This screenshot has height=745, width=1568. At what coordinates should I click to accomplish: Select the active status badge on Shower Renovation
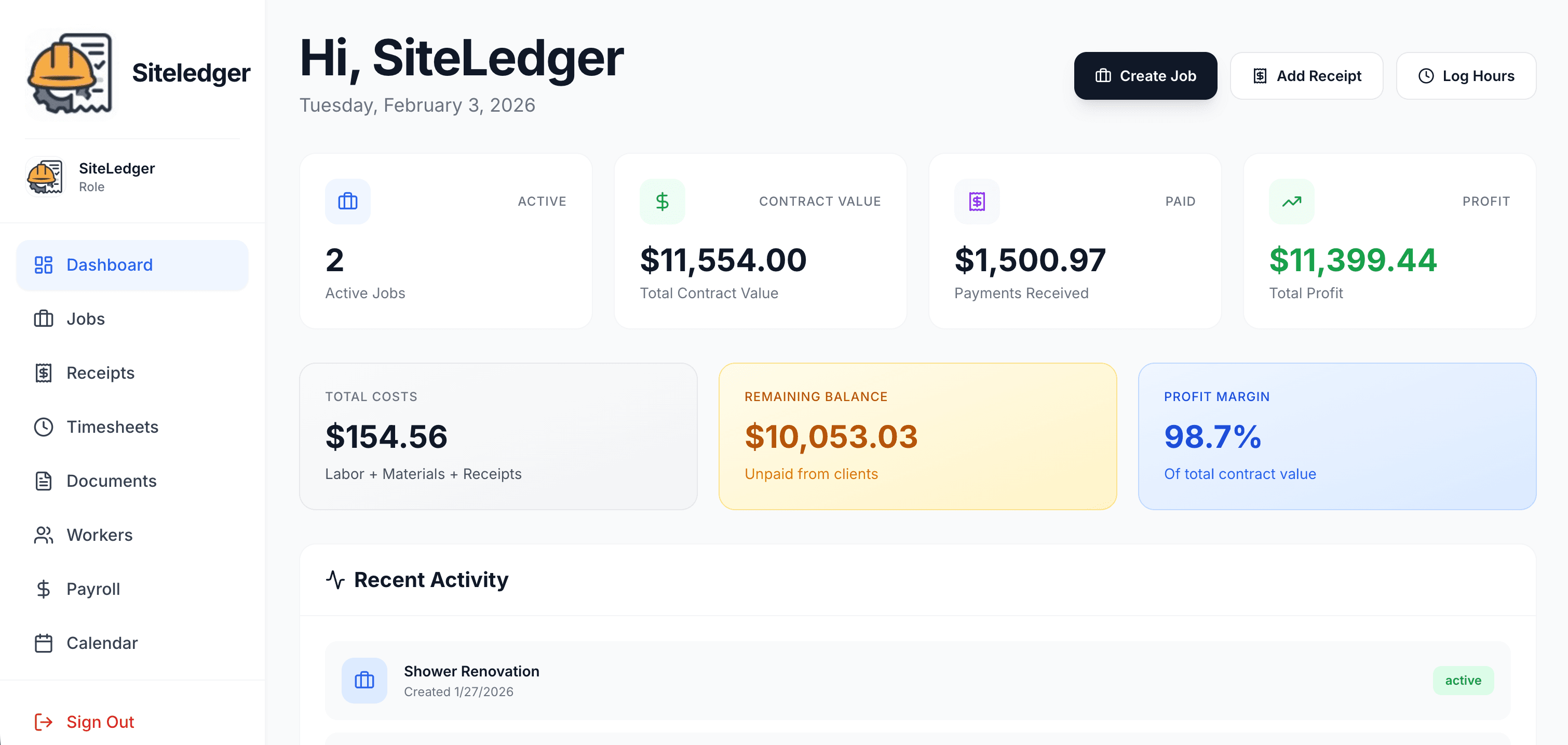pyautogui.click(x=1464, y=681)
